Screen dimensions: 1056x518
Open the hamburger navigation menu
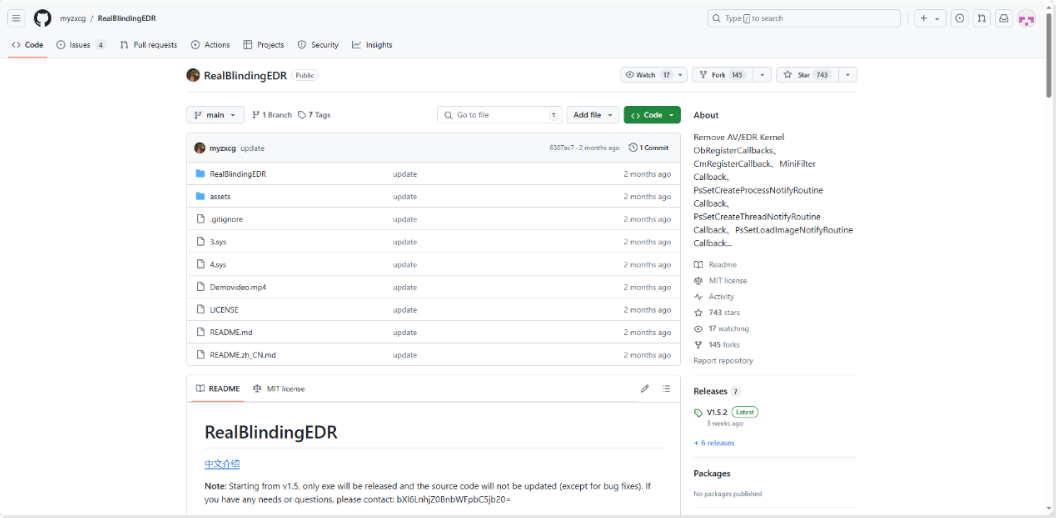pos(16,18)
